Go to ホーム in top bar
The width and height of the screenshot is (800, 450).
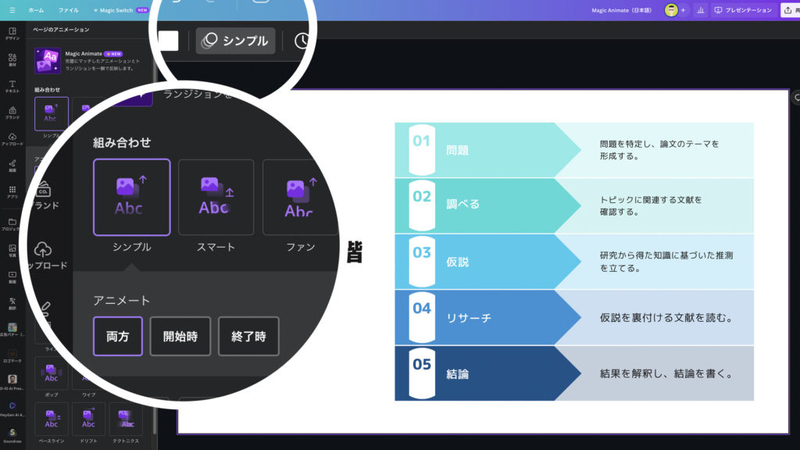coord(36,10)
